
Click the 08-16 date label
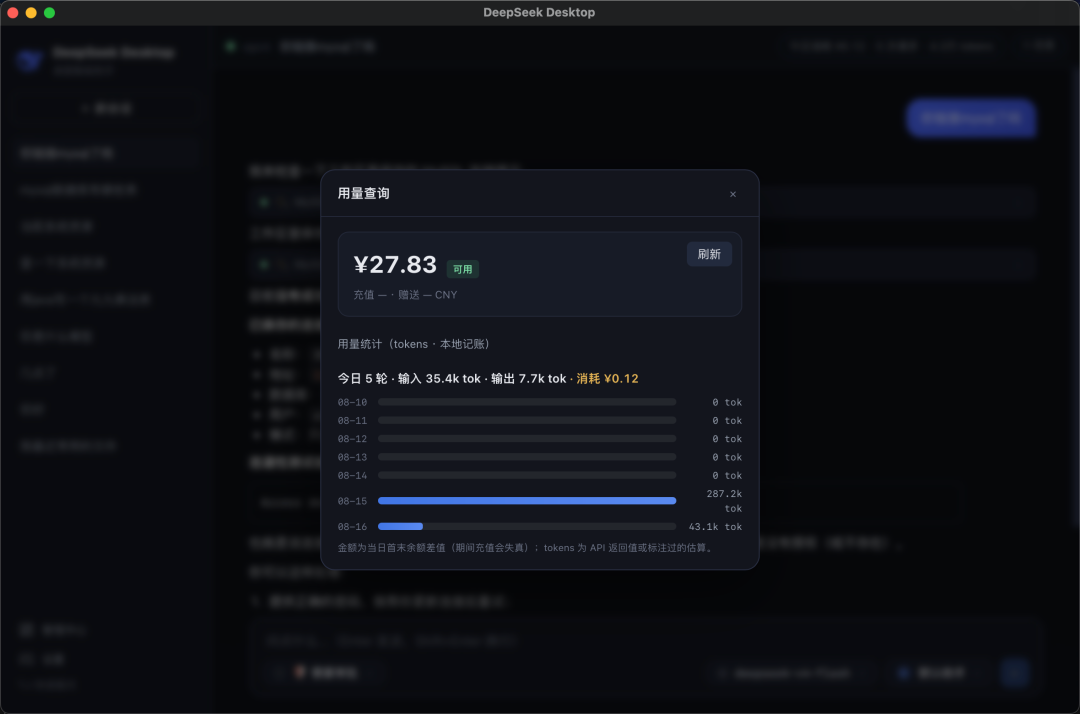click(352, 527)
